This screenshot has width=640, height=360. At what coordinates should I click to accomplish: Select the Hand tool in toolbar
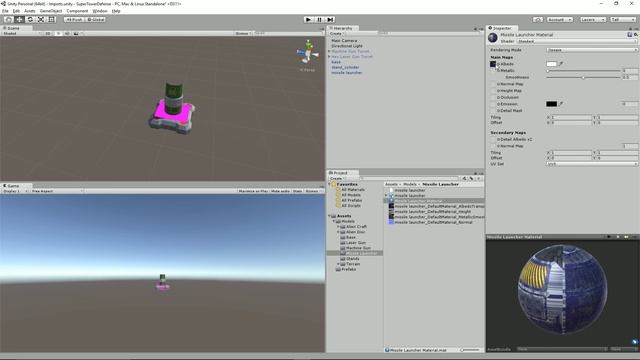coord(8,19)
